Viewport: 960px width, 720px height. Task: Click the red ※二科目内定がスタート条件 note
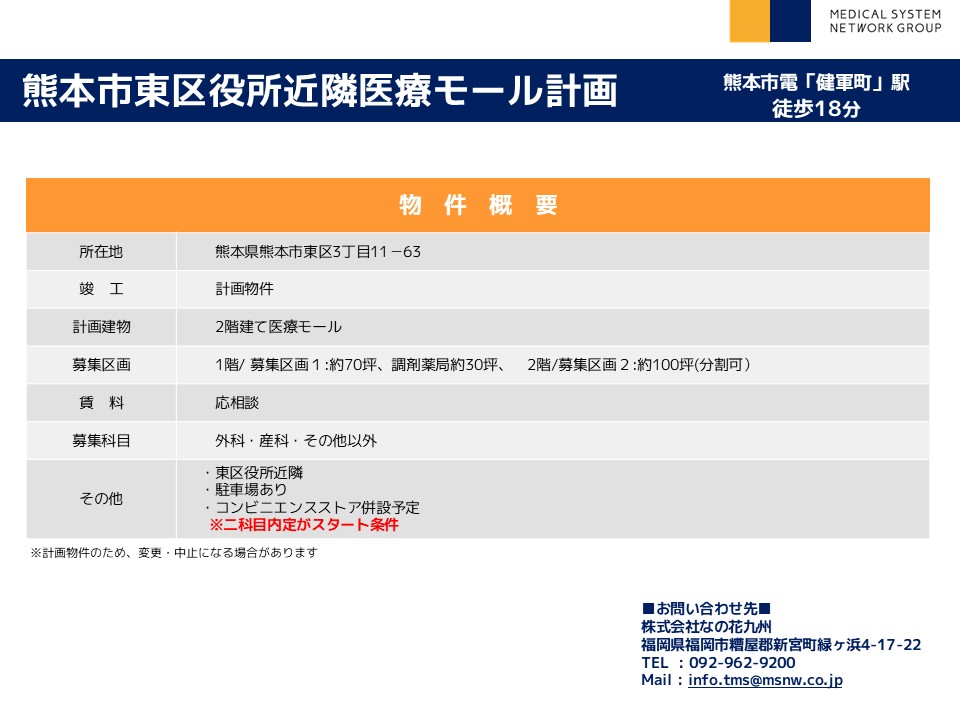[303, 525]
